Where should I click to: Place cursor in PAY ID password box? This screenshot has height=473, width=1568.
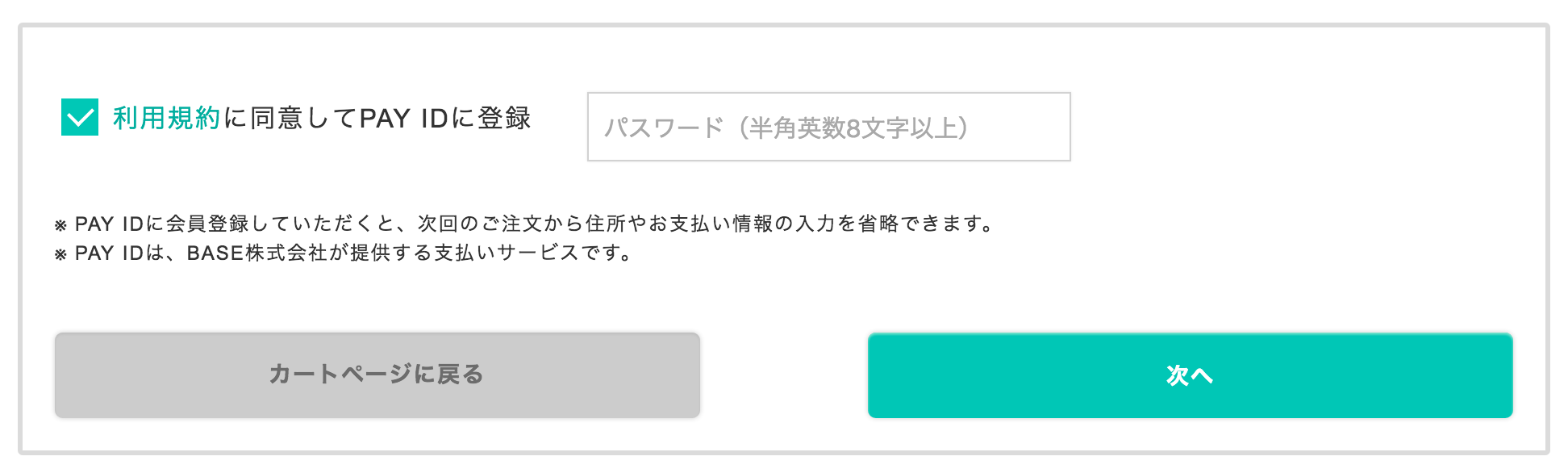pyautogui.click(x=828, y=127)
